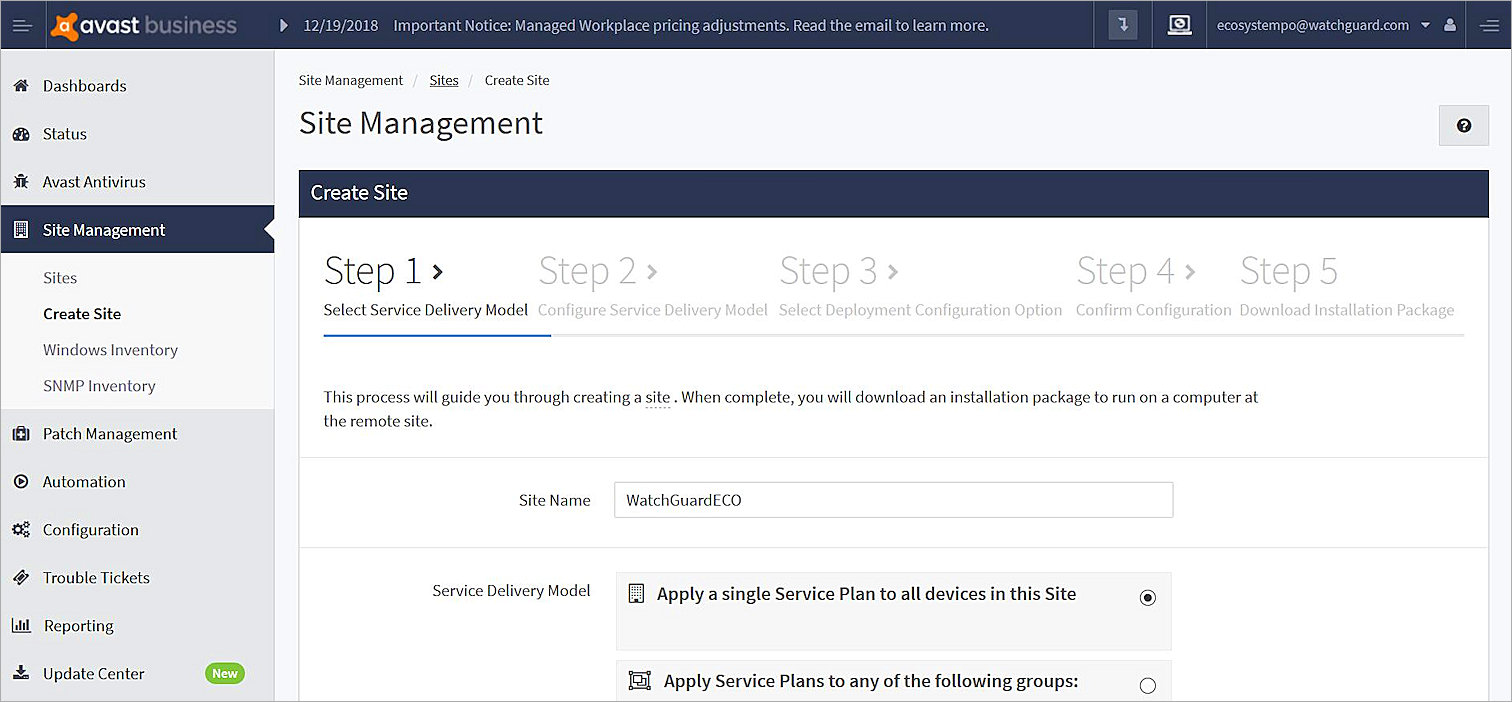The height and width of the screenshot is (702, 1512).
Task: Click the help question mark button
Action: click(x=1463, y=126)
